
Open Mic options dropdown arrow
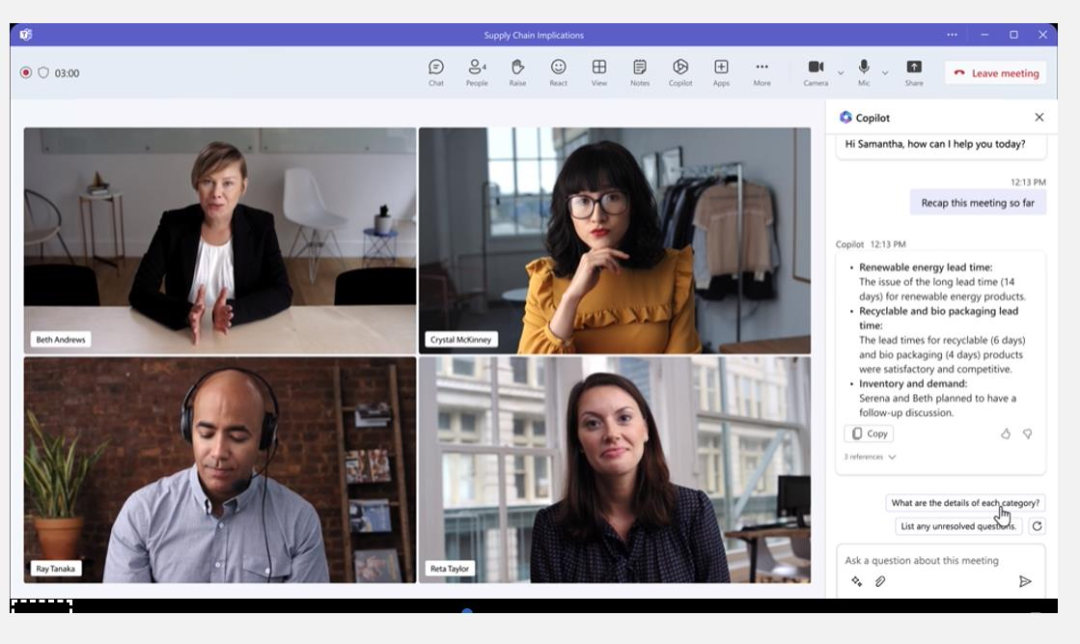[885, 73]
